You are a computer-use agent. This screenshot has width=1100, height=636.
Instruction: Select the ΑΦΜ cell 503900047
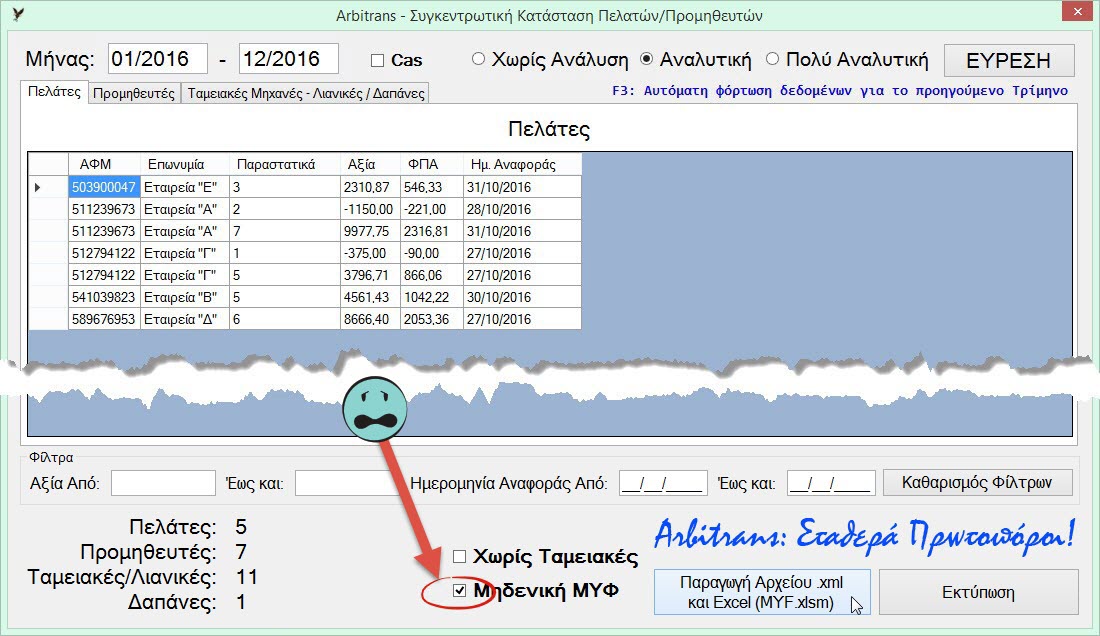tap(105, 187)
